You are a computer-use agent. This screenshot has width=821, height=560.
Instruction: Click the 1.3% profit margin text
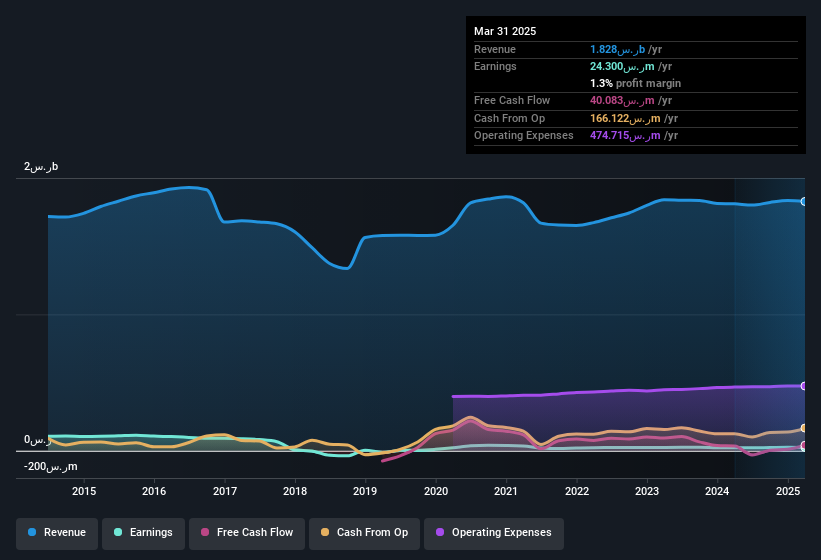pos(635,83)
